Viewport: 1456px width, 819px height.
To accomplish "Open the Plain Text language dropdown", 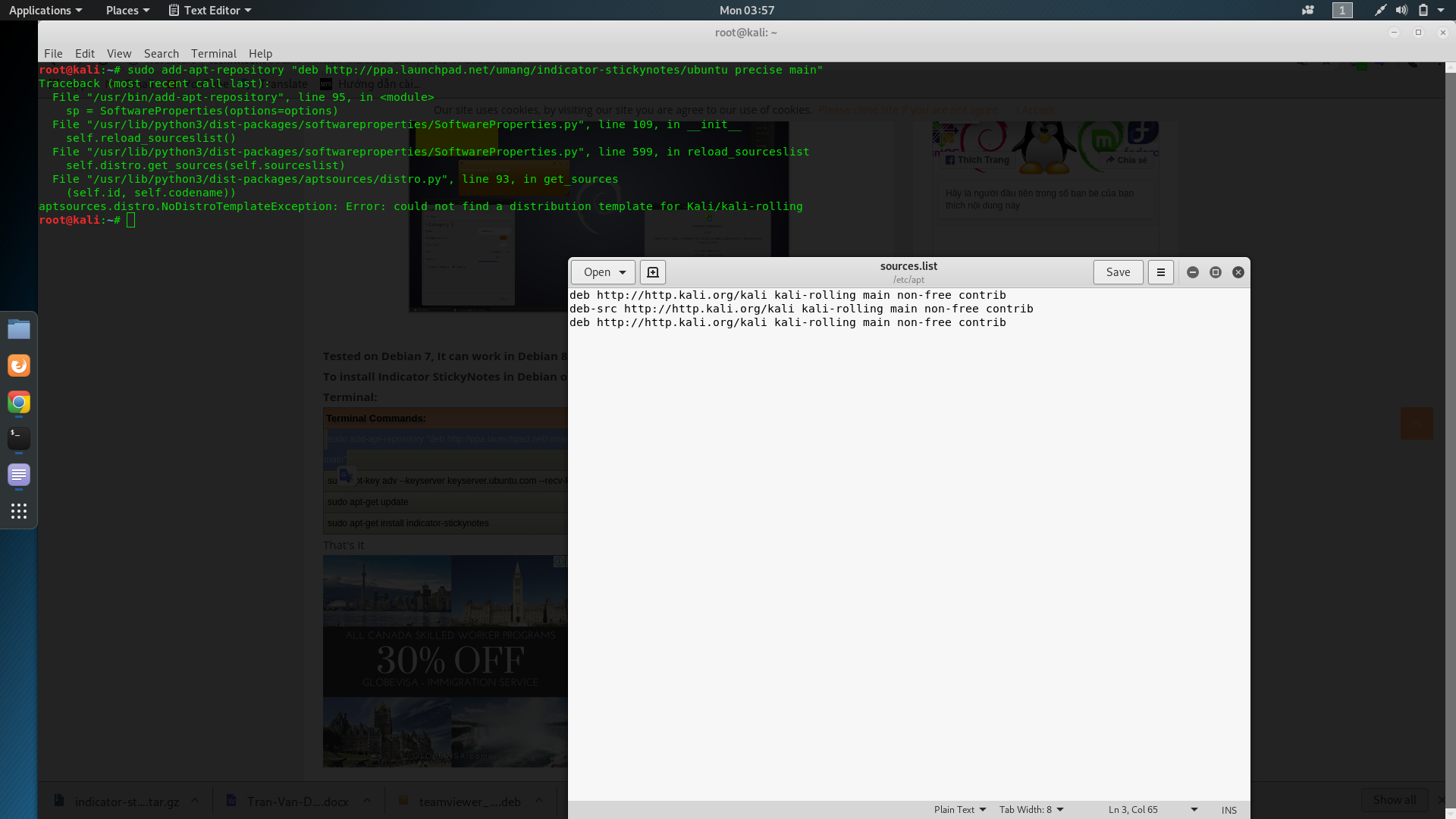I will click(959, 809).
